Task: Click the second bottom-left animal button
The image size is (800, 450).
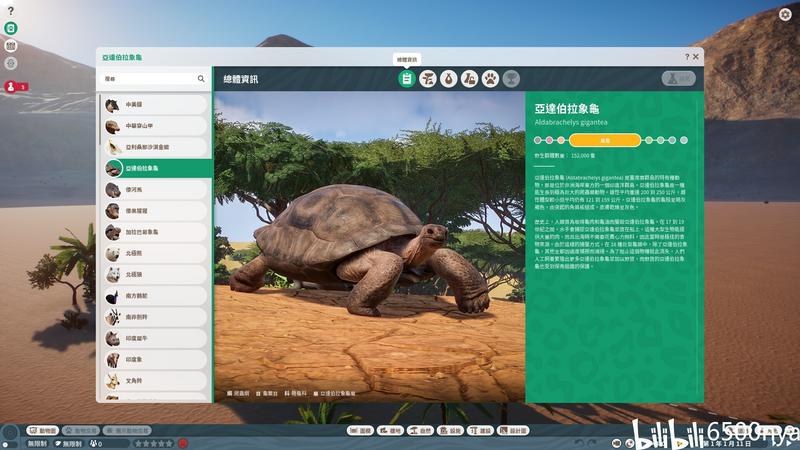Action: tap(81, 431)
